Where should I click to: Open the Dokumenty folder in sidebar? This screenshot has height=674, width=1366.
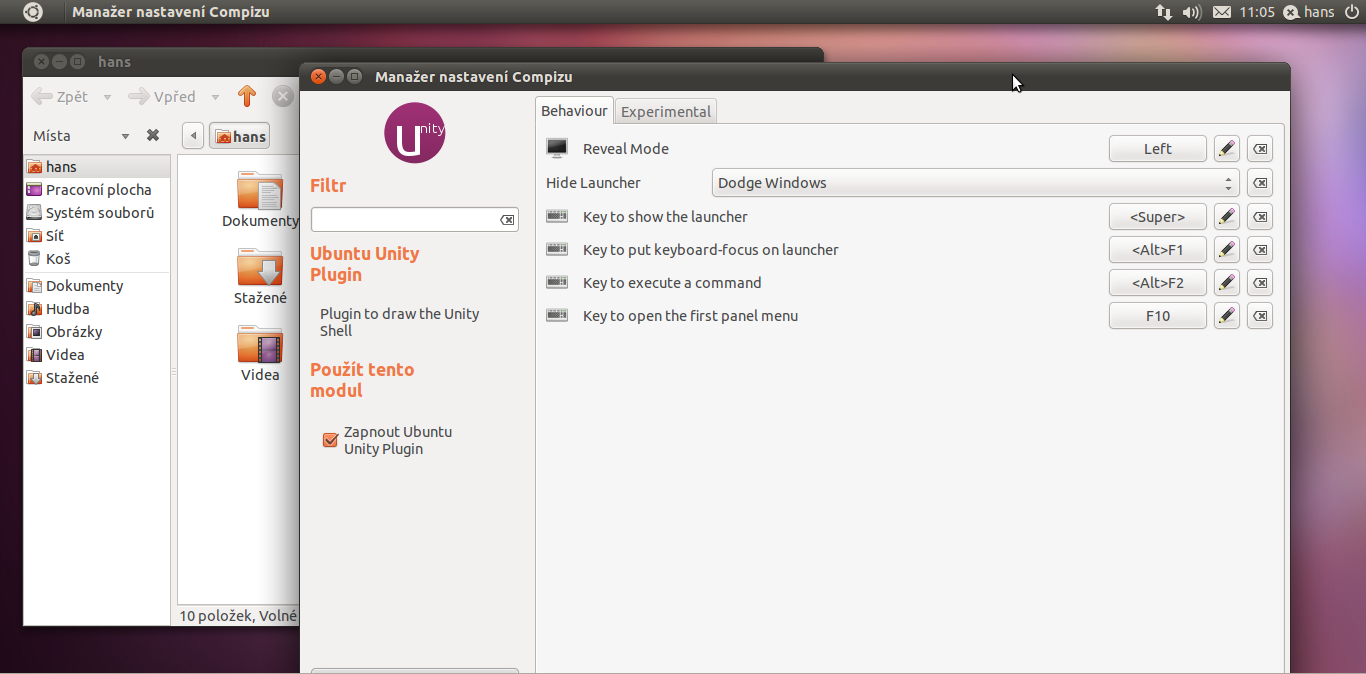point(84,286)
